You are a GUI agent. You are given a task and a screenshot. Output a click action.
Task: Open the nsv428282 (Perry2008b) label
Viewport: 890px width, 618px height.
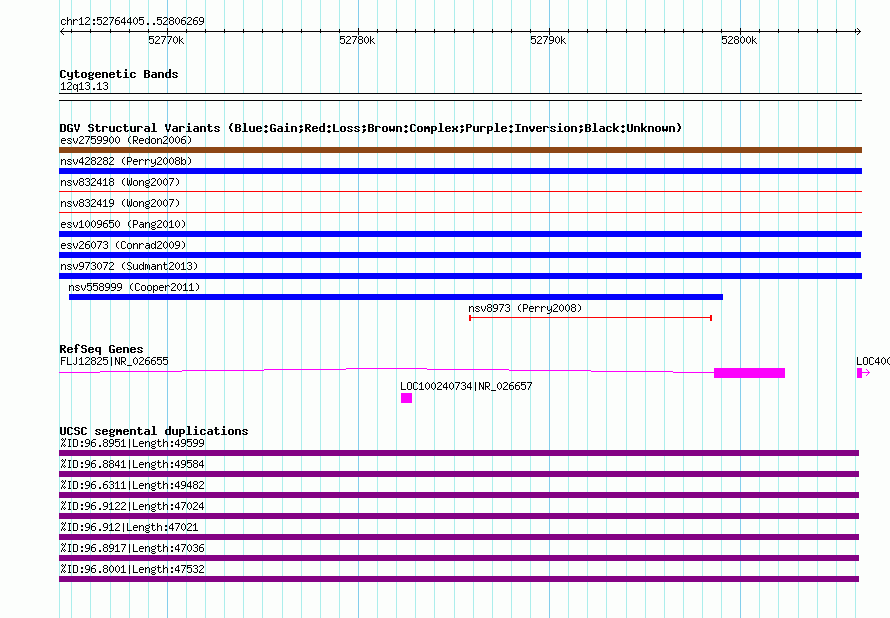coord(126,161)
